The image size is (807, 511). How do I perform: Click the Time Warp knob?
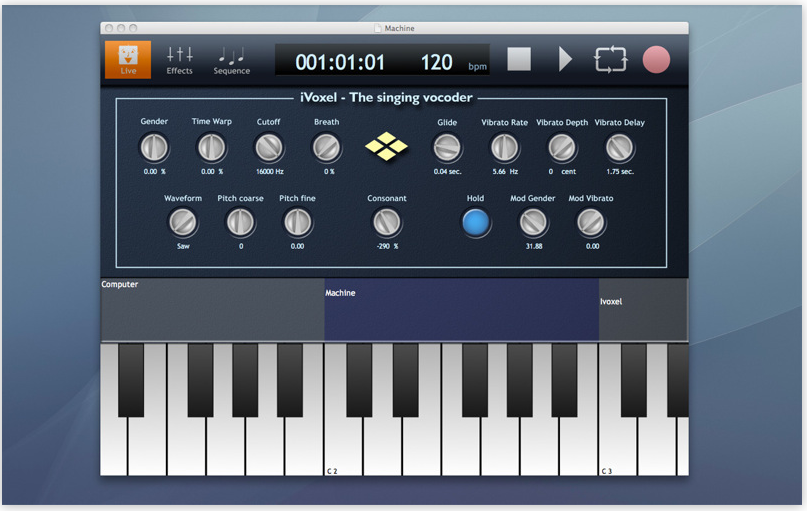click(212, 148)
